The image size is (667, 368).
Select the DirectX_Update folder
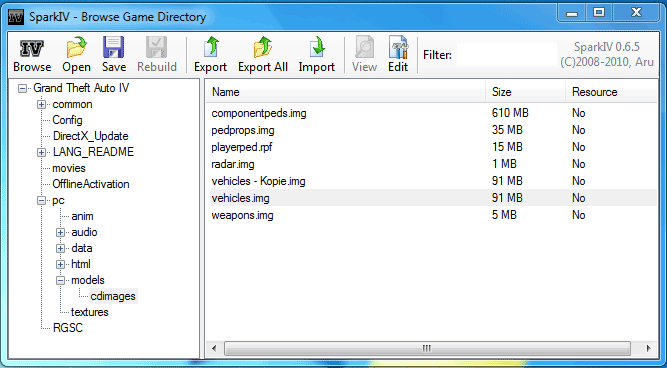pos(91,136)
